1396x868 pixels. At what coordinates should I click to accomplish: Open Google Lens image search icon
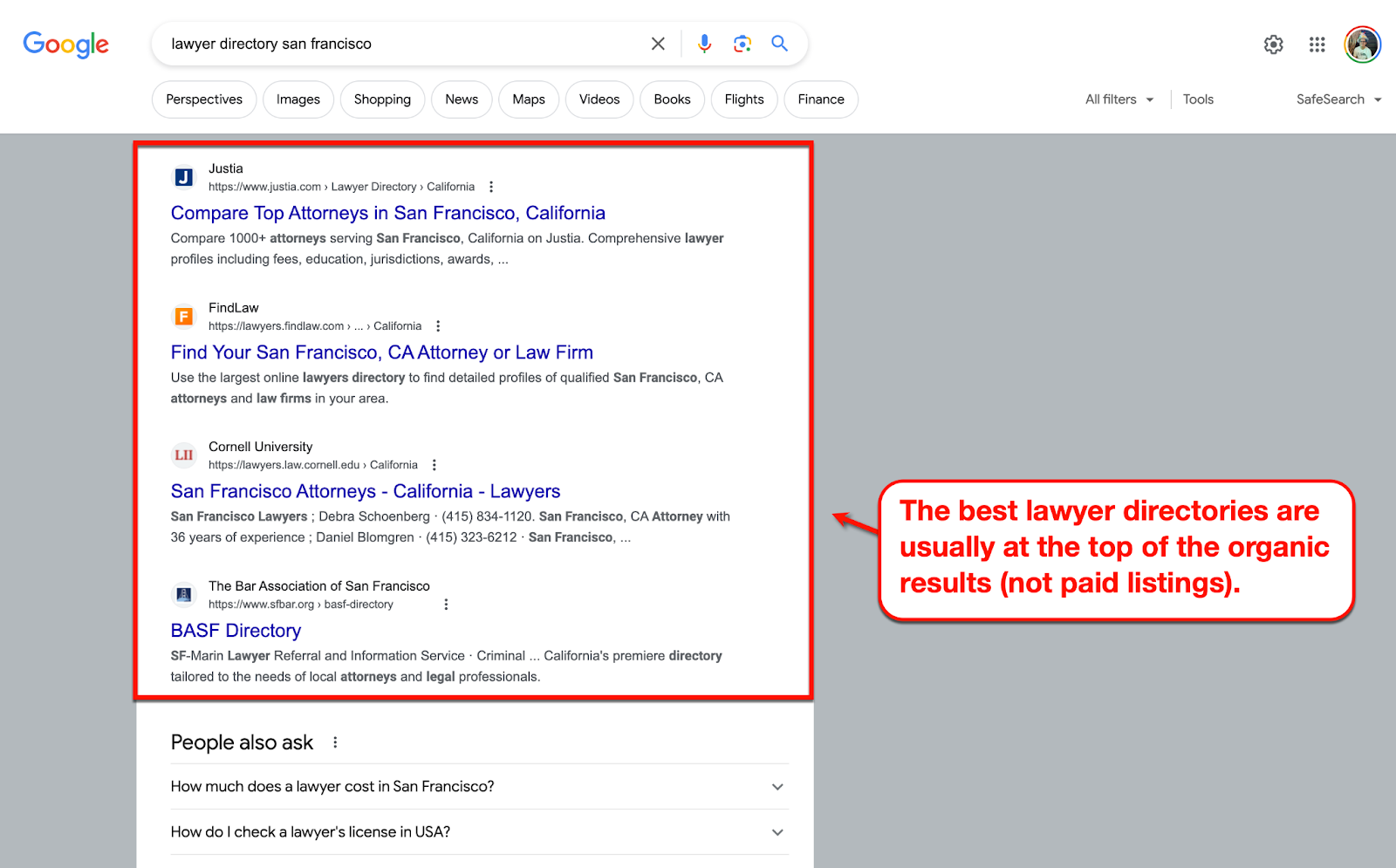(742, 44)
